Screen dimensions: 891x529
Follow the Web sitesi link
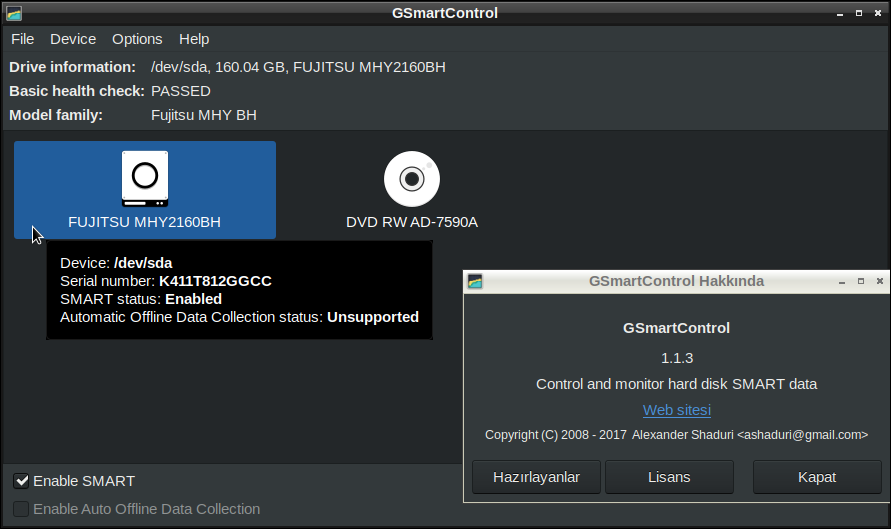(677, 410)
